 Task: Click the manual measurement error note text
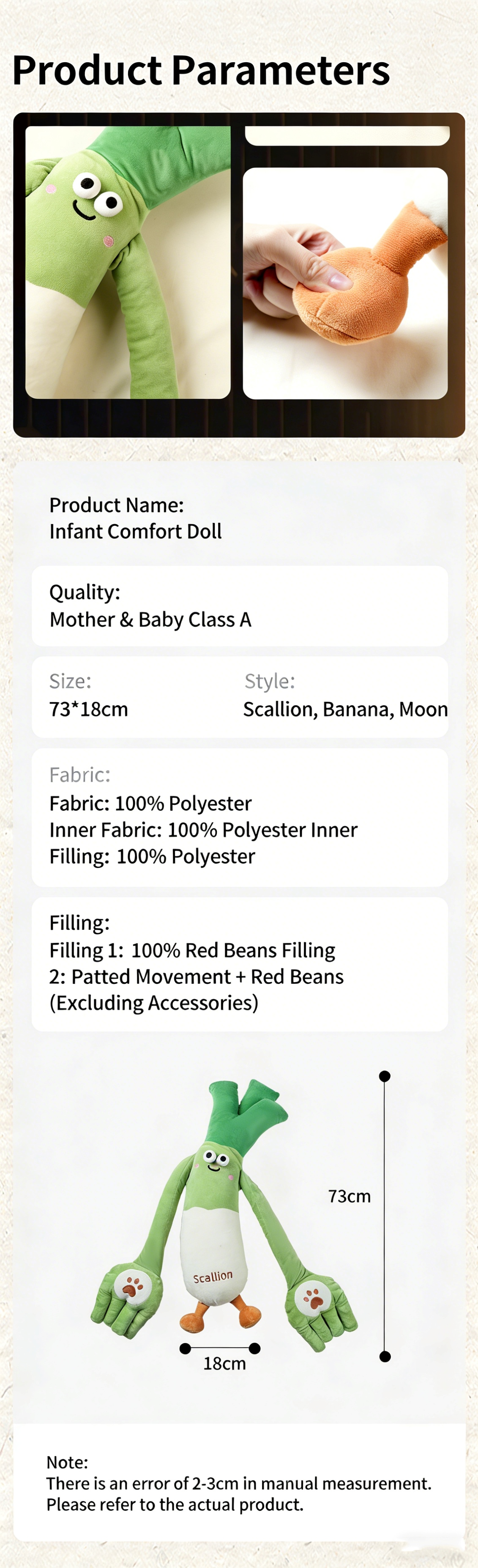pos(238,1483)
